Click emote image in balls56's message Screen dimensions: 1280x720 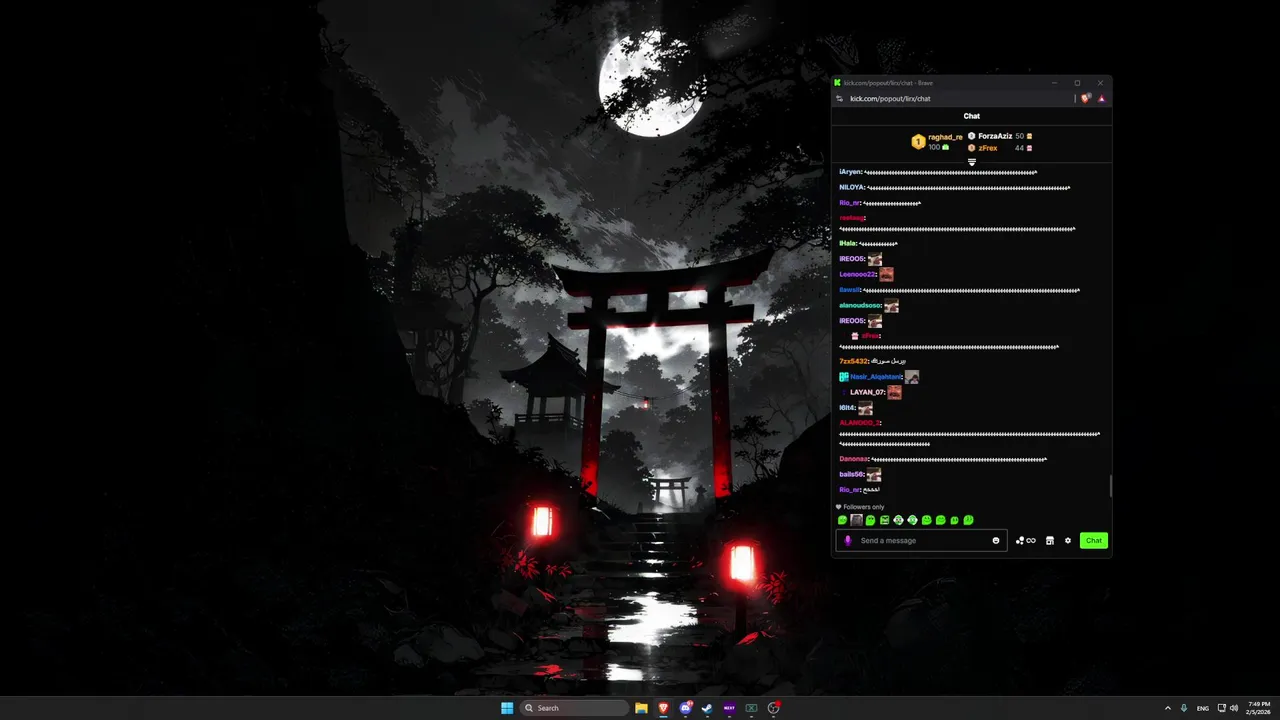tap(873, 475)
